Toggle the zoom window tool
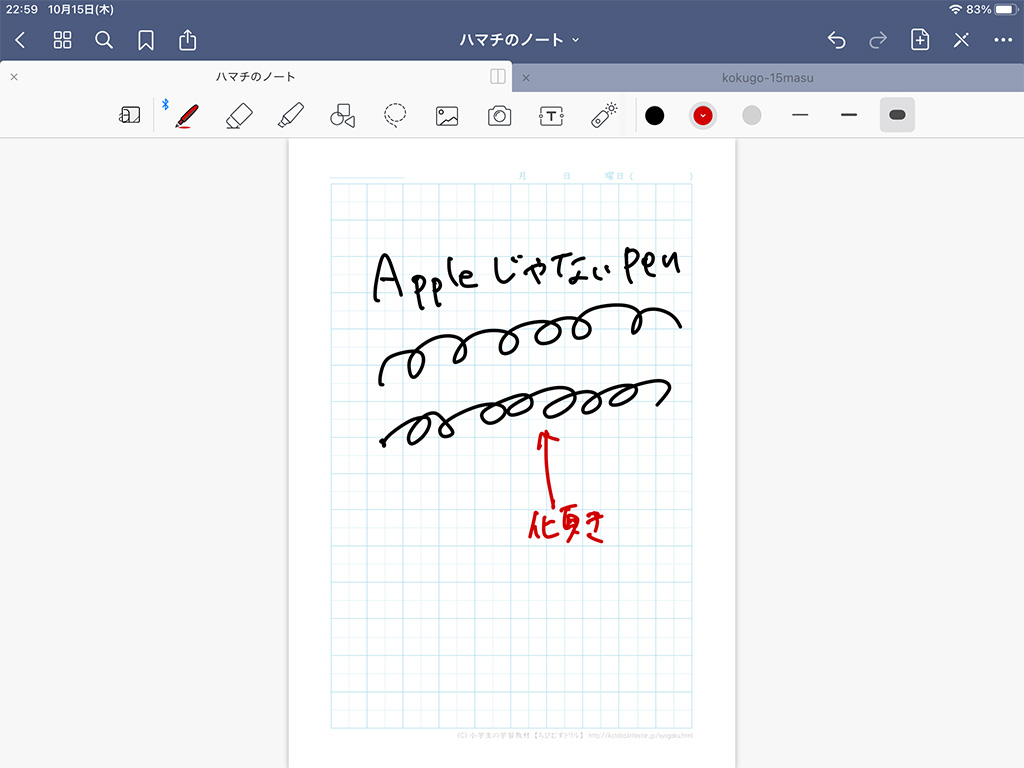 click(x=129, y=116)
